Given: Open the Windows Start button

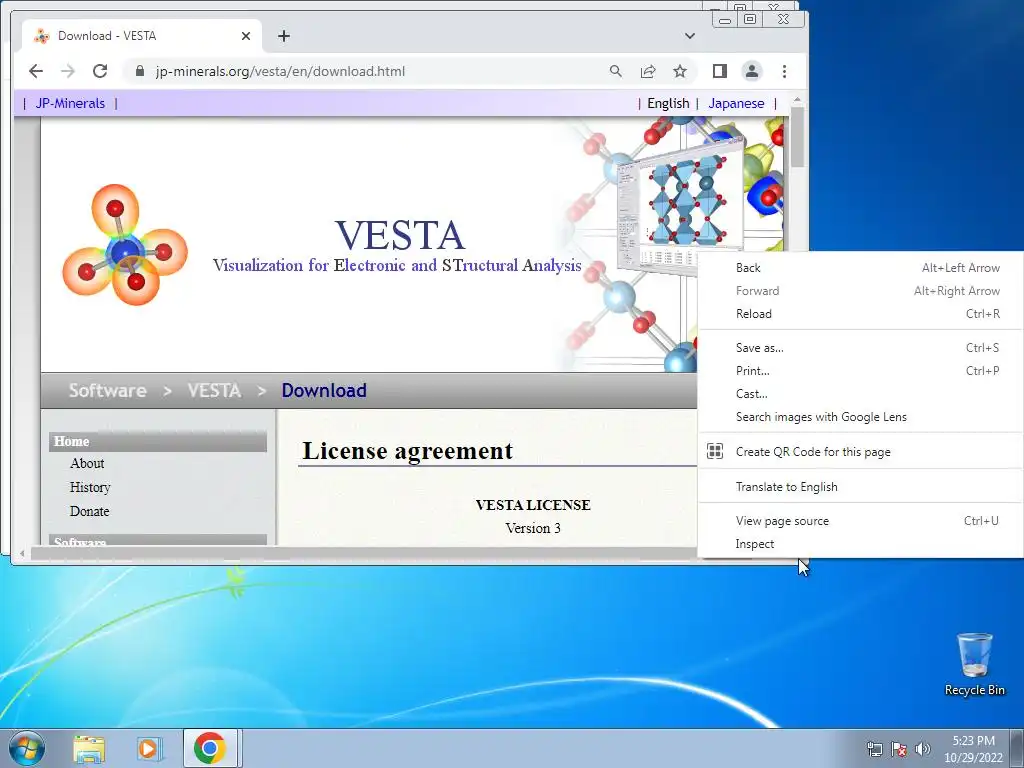Looking at the screenshot, I should (26, 748).
